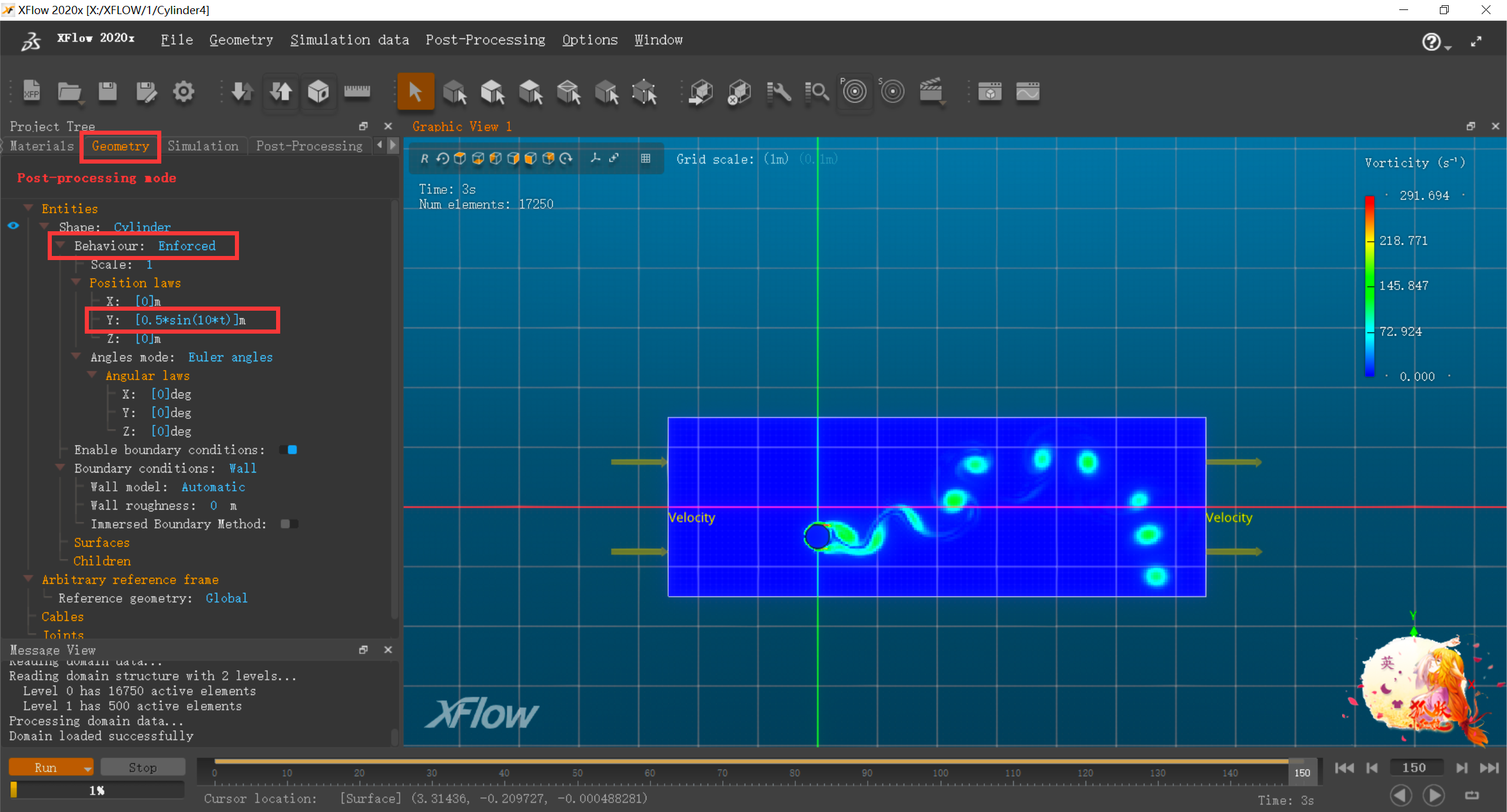Click the clapperboard animation icon
Viewport: 1507px width, 812px height.
931,92
